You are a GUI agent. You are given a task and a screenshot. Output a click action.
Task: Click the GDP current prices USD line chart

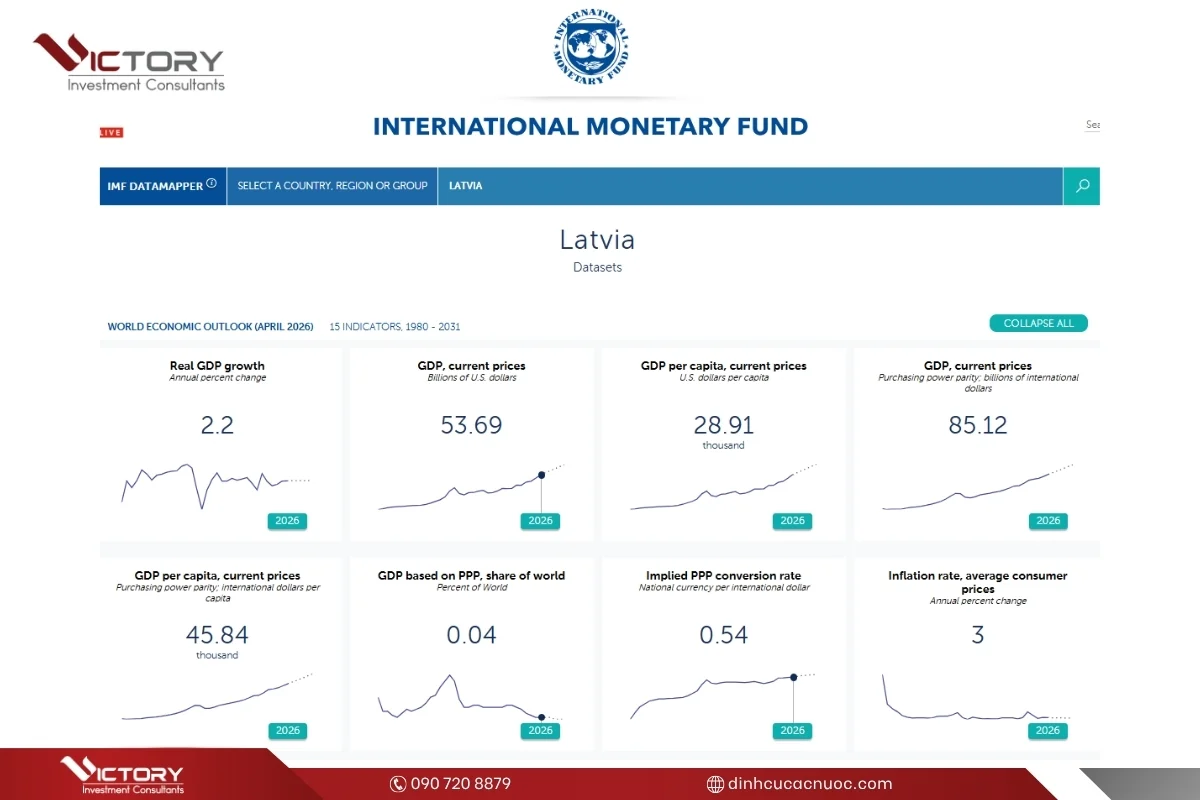coord(471,488)
